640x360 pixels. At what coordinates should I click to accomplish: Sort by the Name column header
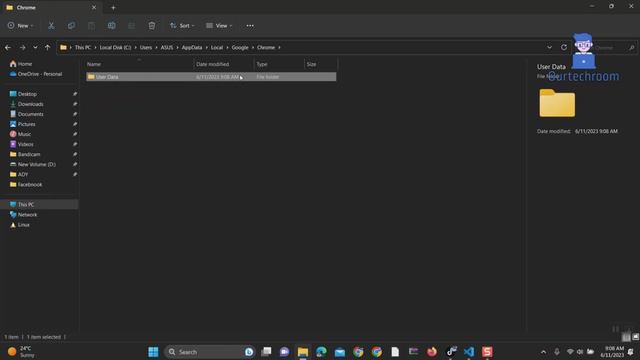coord(139,64)
